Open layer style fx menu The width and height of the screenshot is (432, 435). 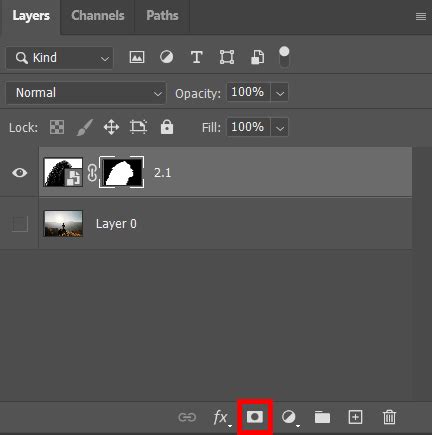[221, 417]
